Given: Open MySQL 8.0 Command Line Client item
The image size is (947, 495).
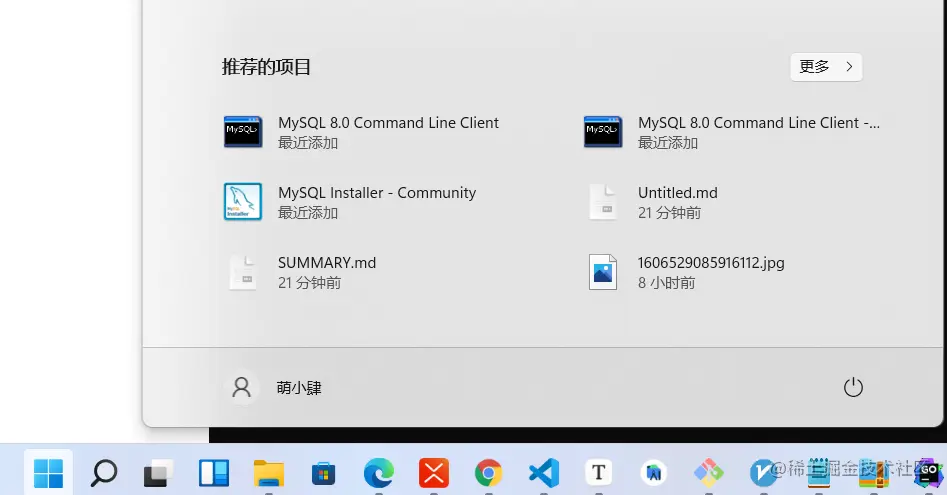Looking at the screenshot, I should coord(362,132).
